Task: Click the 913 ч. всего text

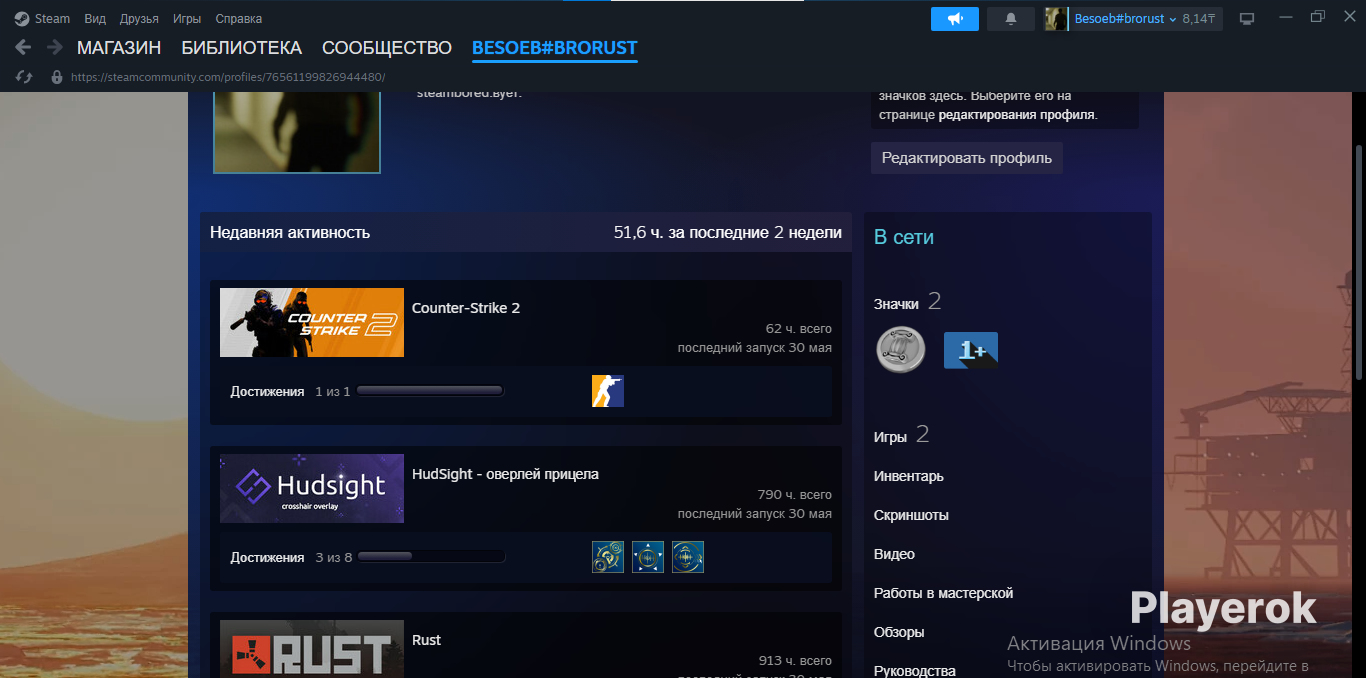Action: pos(795,660)
